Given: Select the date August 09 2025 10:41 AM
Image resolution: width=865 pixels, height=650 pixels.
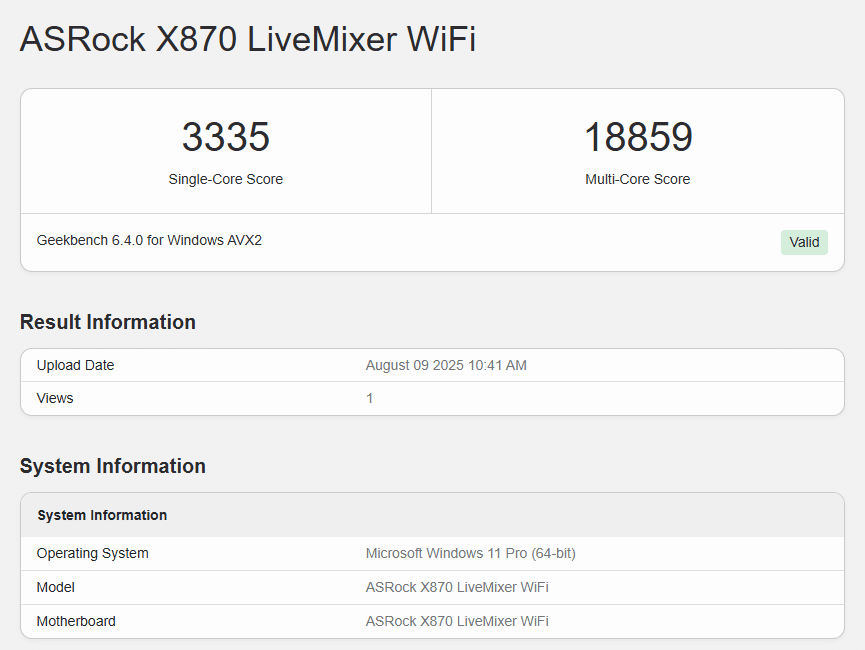Looking at the screenshot, I should [446, 365].
